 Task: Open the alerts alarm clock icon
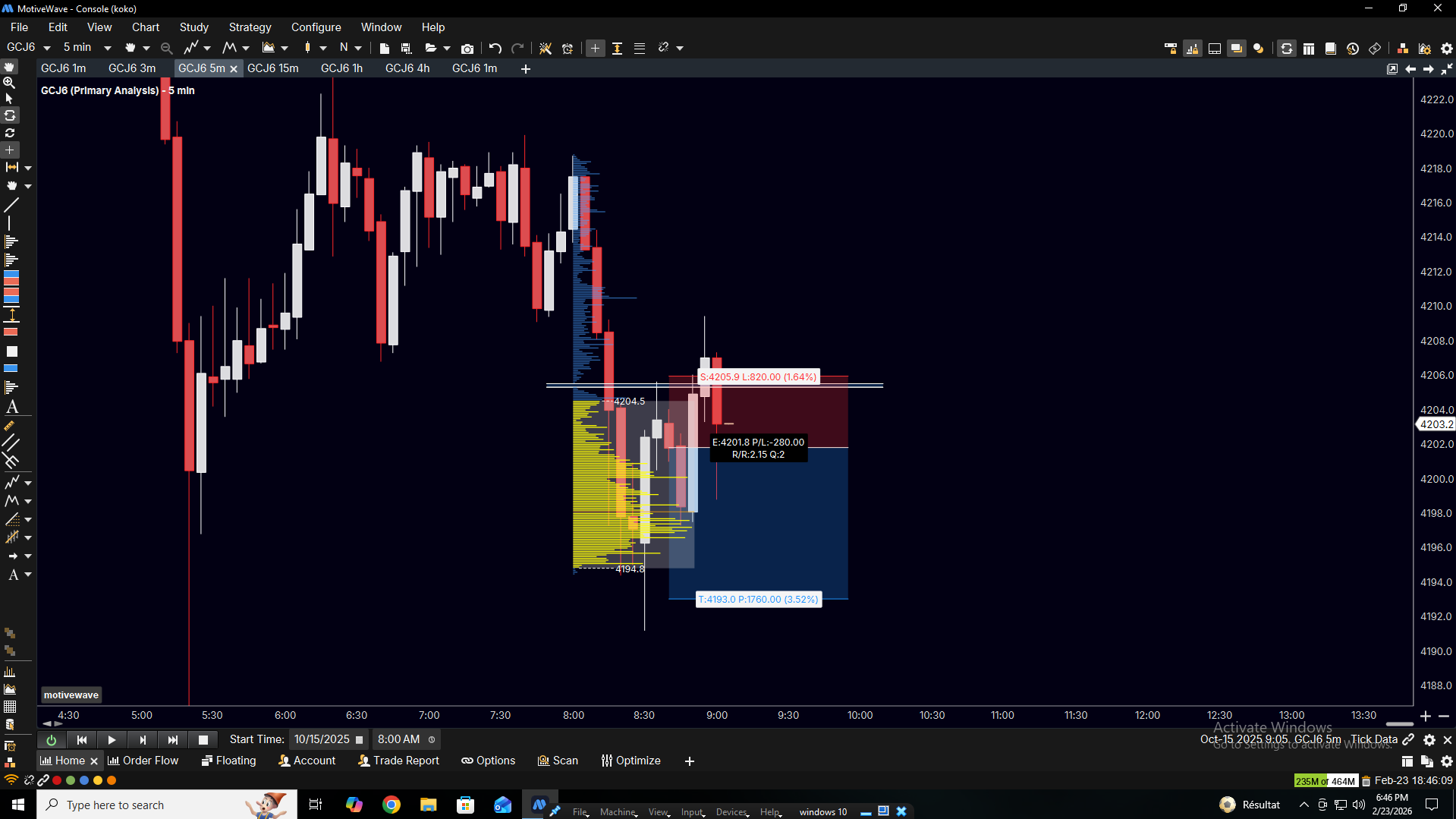568,48
